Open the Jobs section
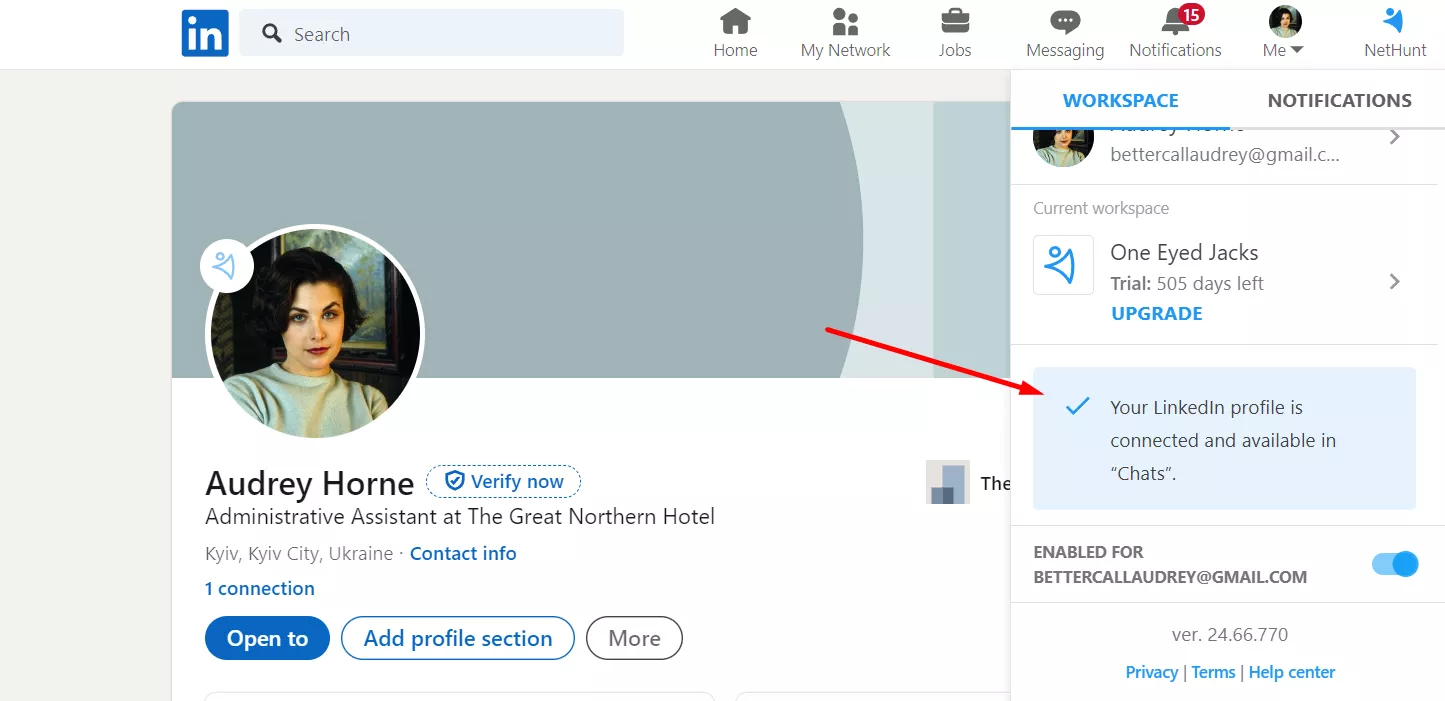The height and width of the screenshot is (701, 1445). pyautogui.click(x=955, y=33)
